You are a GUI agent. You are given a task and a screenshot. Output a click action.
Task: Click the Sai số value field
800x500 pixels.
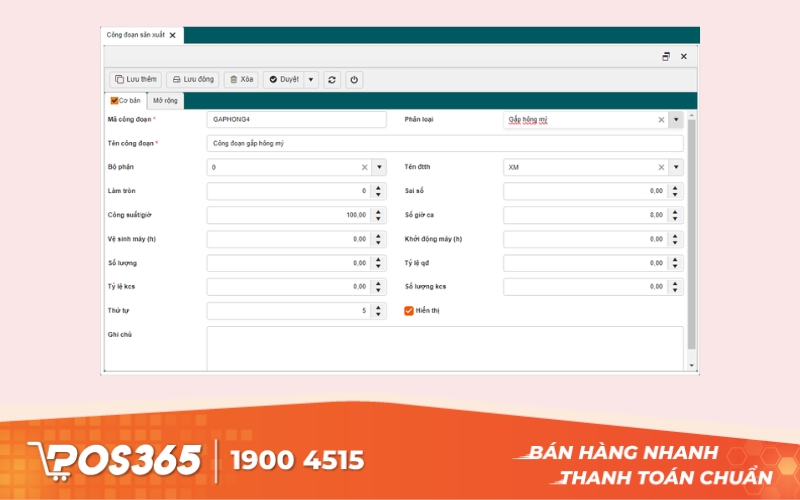(x=586, y=191)
